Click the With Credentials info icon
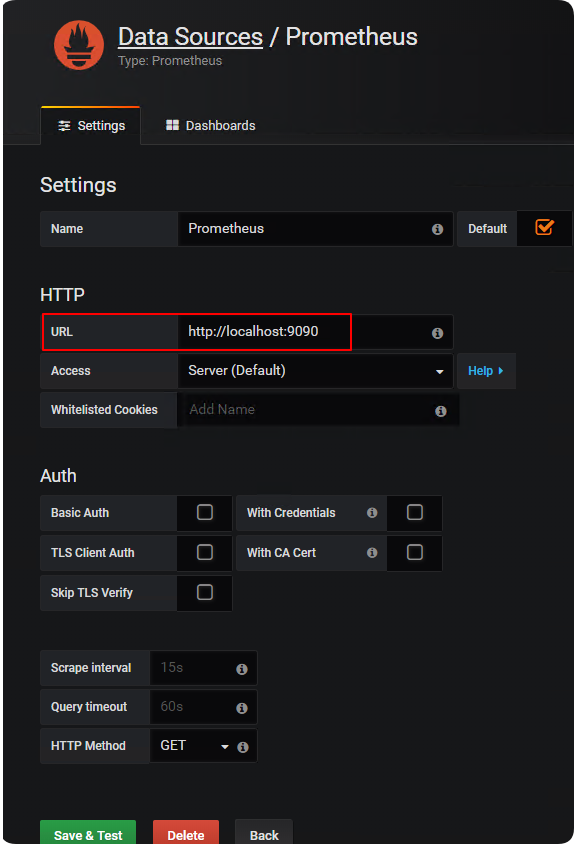 click(372, 512)
